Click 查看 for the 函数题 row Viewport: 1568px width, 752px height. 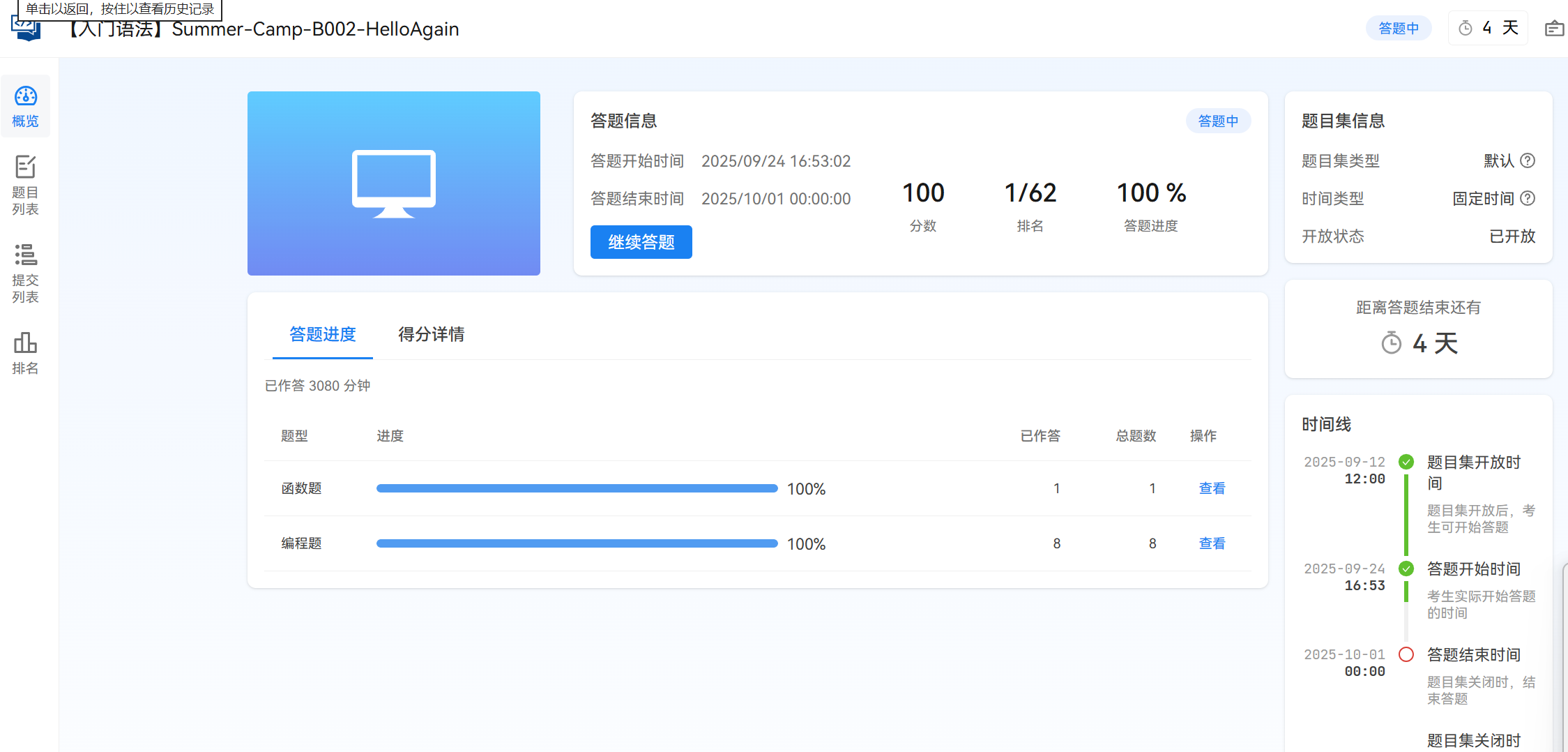tap(1212, 488)
